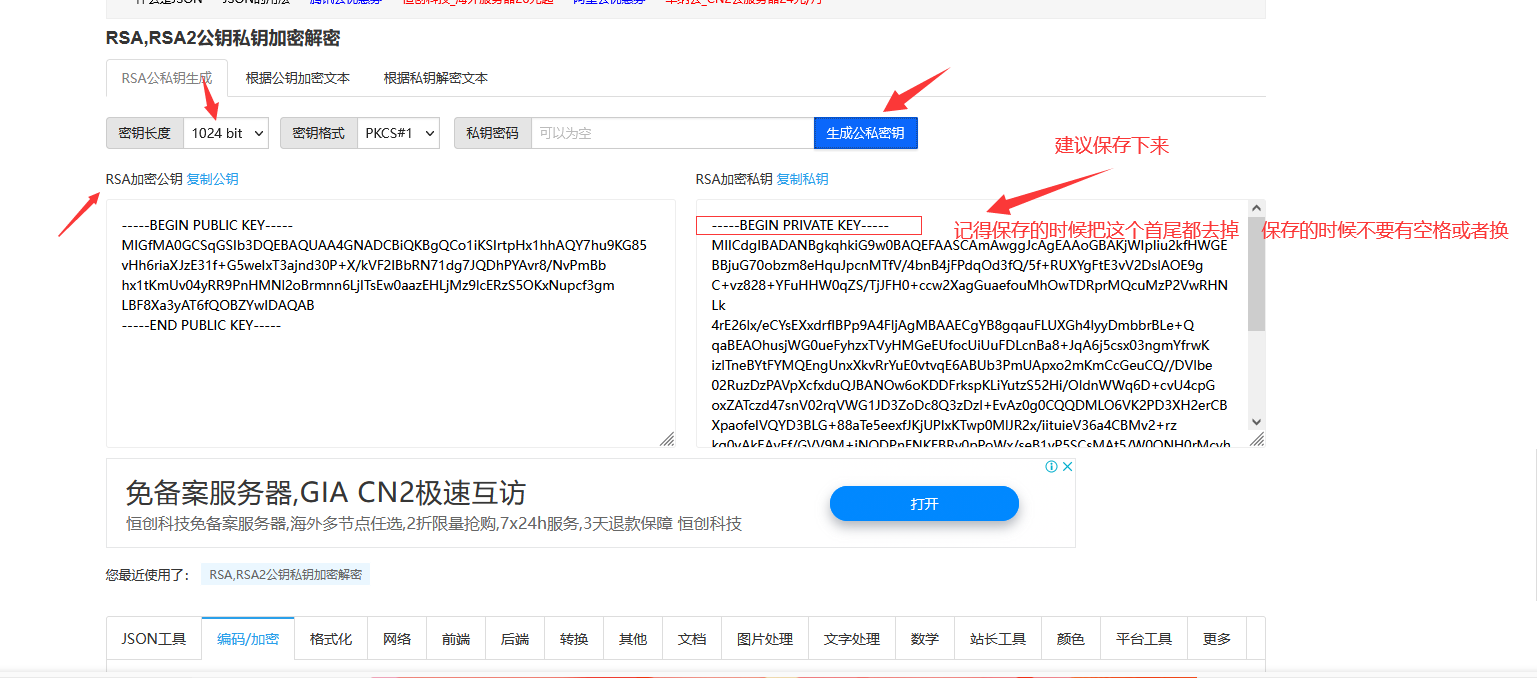The height and width of the screenshot is (678, 1537).
Task: Expand the 更多 tab for additional tools
Action: click(1216, 638)
